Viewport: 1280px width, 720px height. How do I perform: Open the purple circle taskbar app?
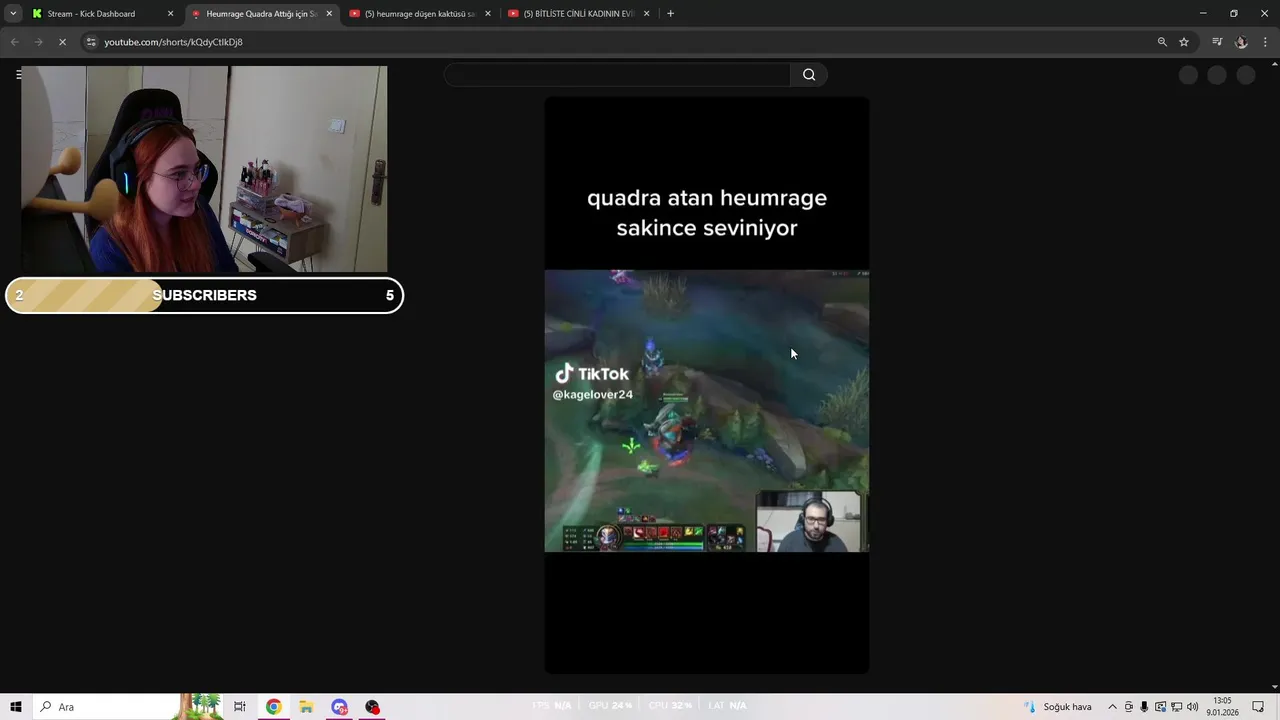pyautogui.click(x=339, y=707)
